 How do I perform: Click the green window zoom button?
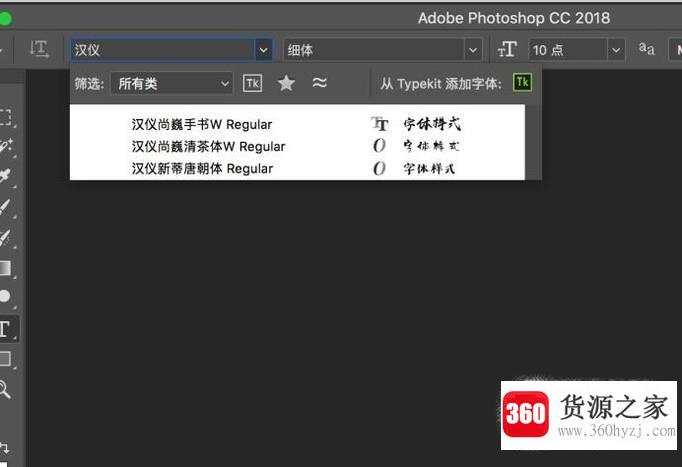[4, 19]
